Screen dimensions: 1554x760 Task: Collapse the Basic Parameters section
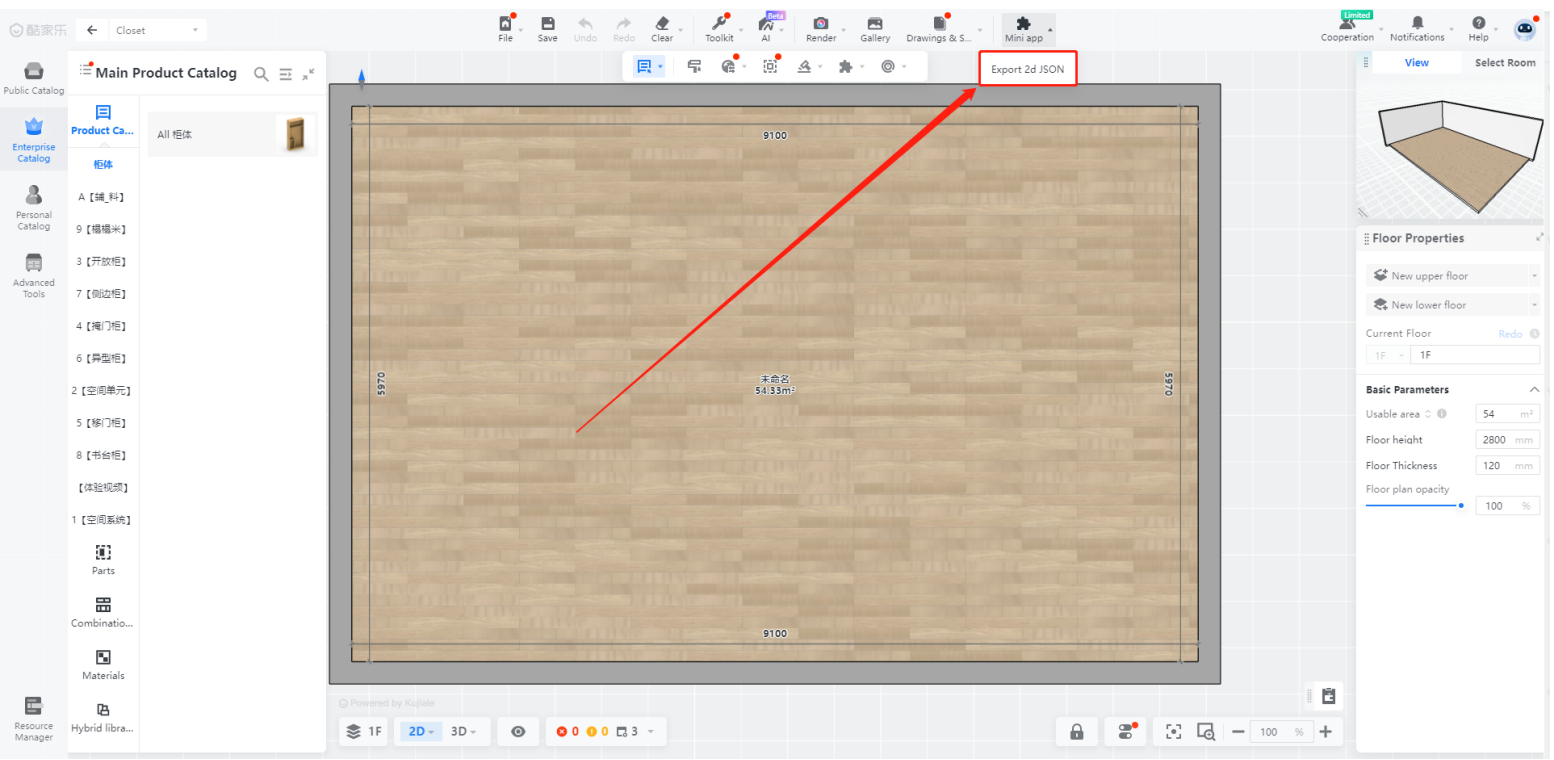[1533, 390]
